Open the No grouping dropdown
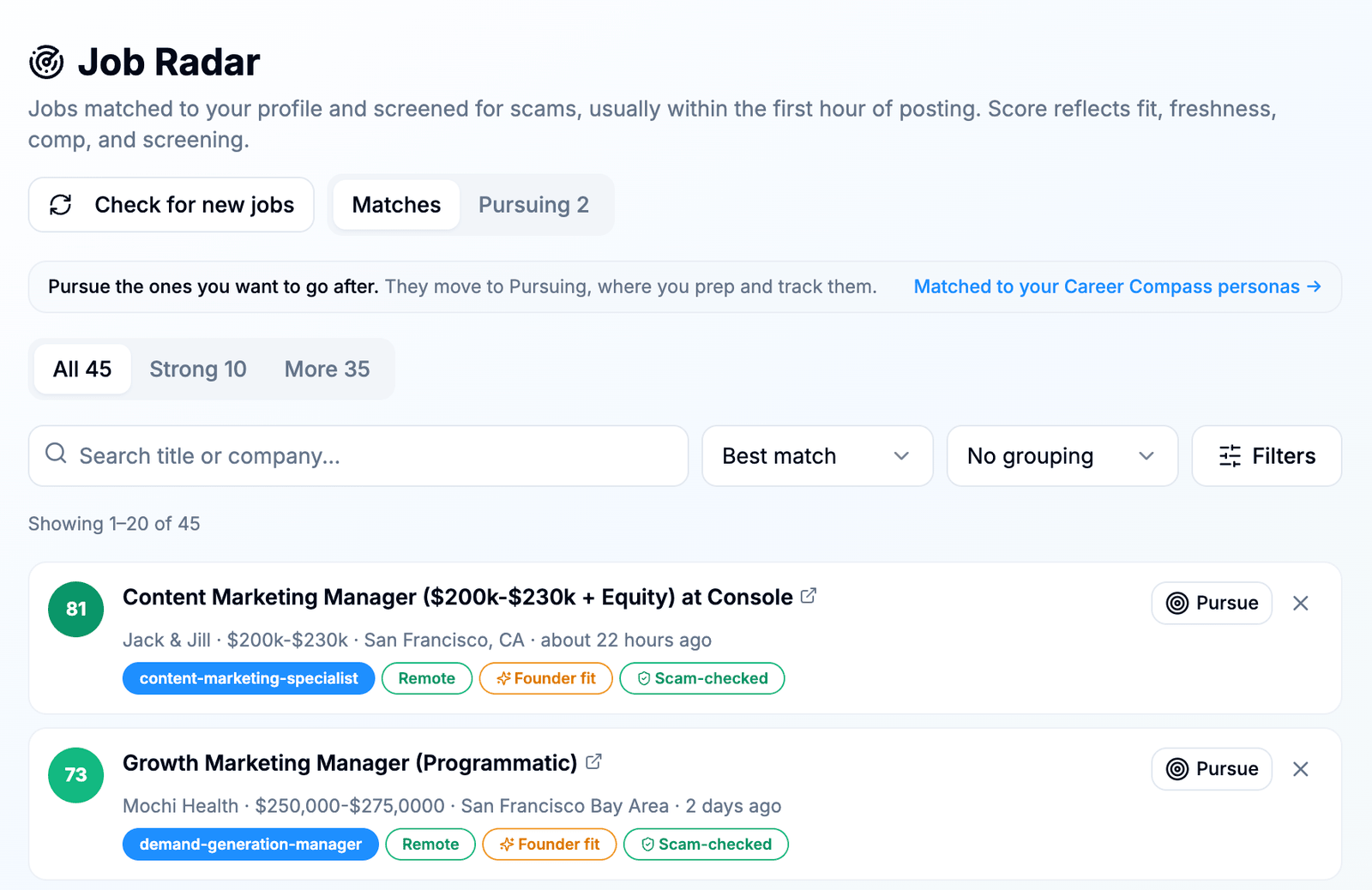 1062,456
